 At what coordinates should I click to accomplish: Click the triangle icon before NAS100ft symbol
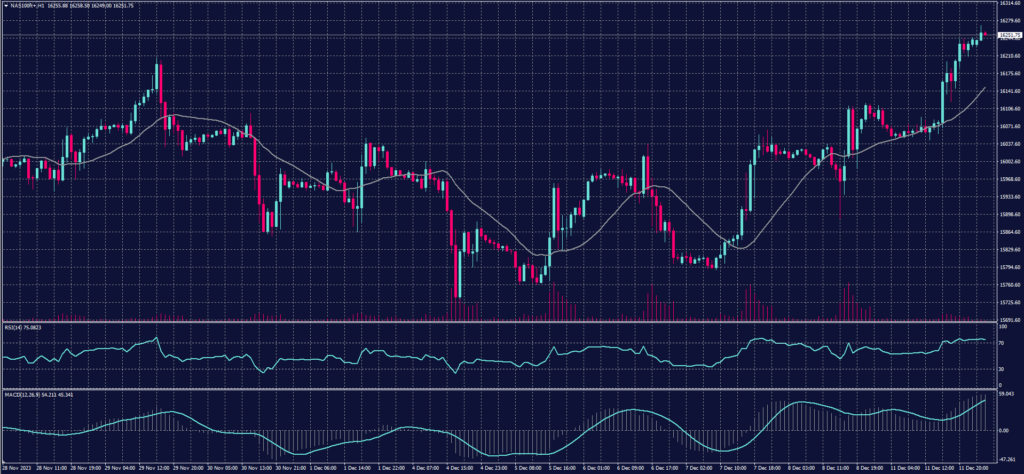tap(4, 4)
